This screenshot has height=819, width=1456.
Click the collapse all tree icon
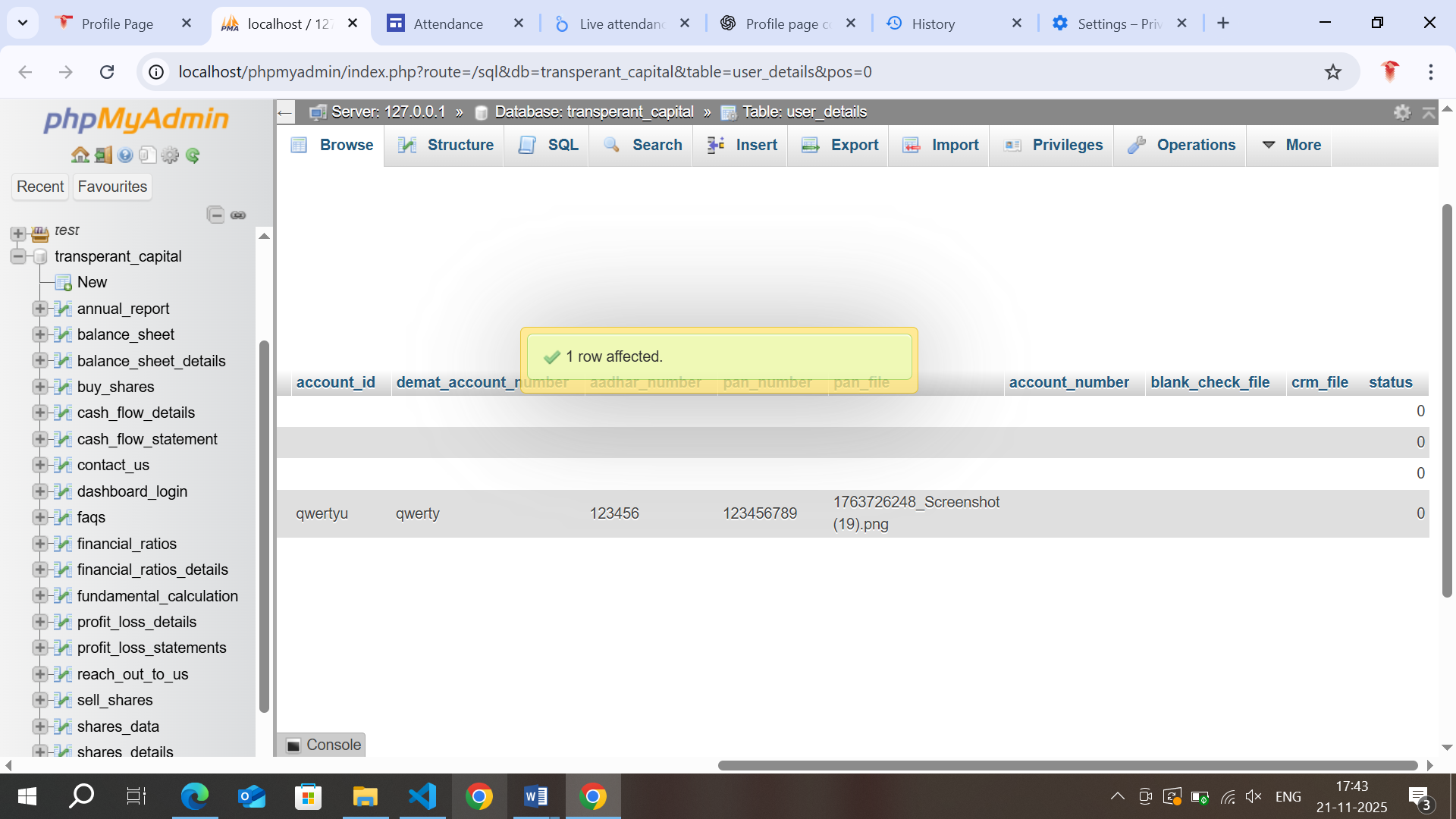click(x=215, y=215)
